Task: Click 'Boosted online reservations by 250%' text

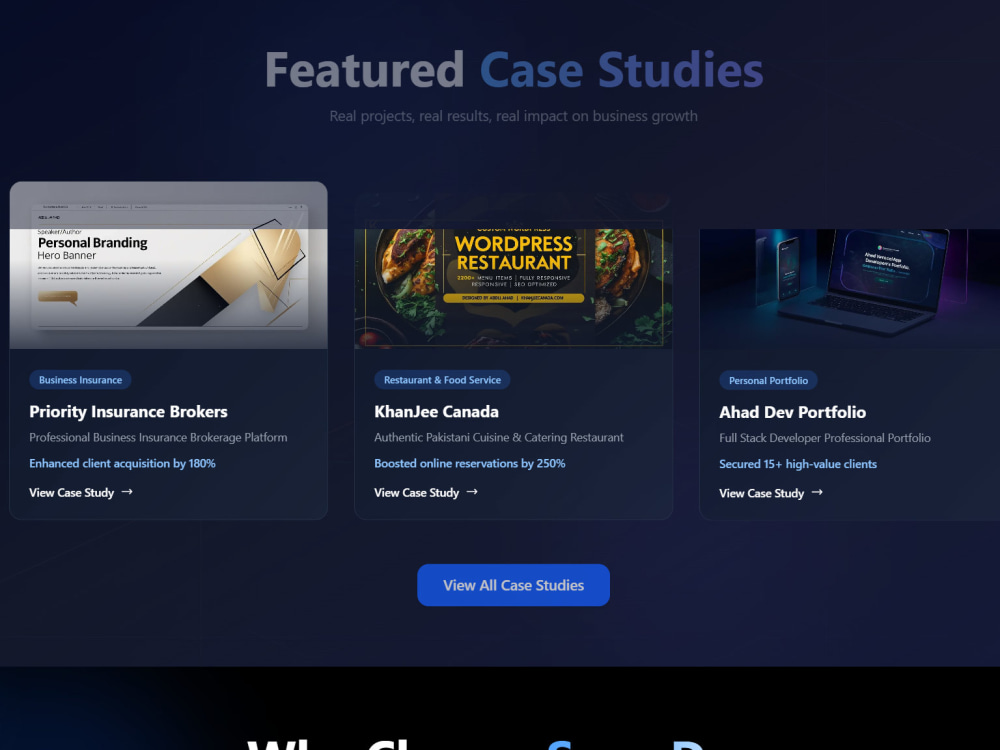Action: tap(470, 464)
